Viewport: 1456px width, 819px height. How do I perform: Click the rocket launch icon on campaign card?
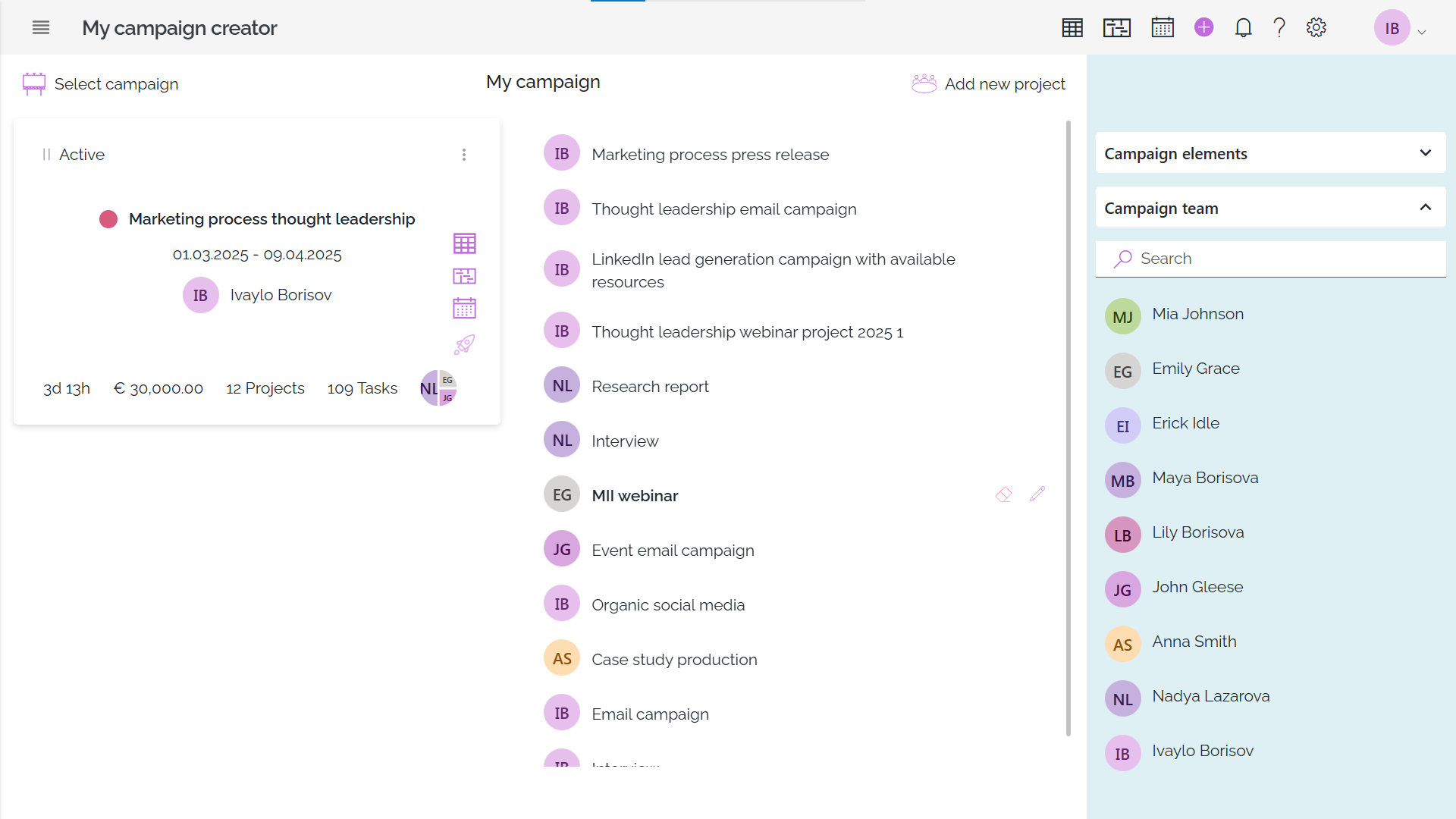[x=464, y=345]
